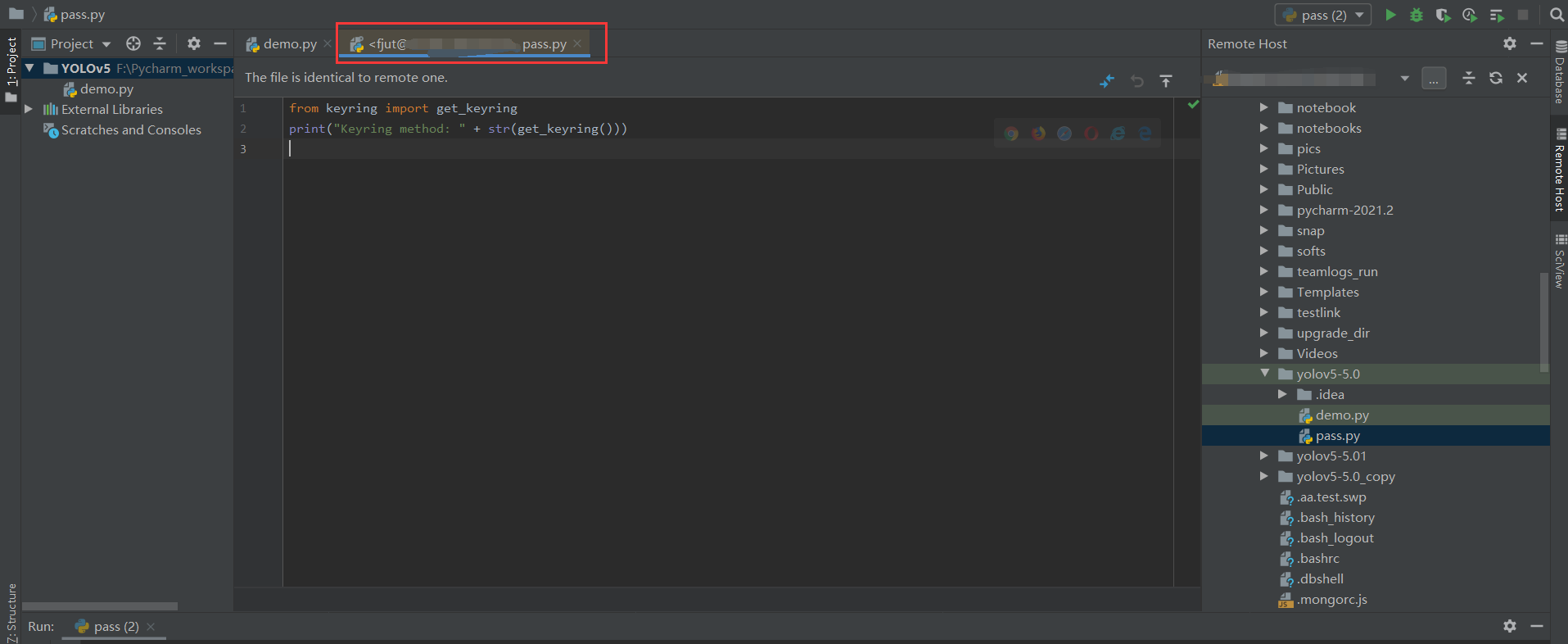Expand the pycharm-2021.2 remote folder
The width and height of the screenshot is (1568, 644).
1263,210
